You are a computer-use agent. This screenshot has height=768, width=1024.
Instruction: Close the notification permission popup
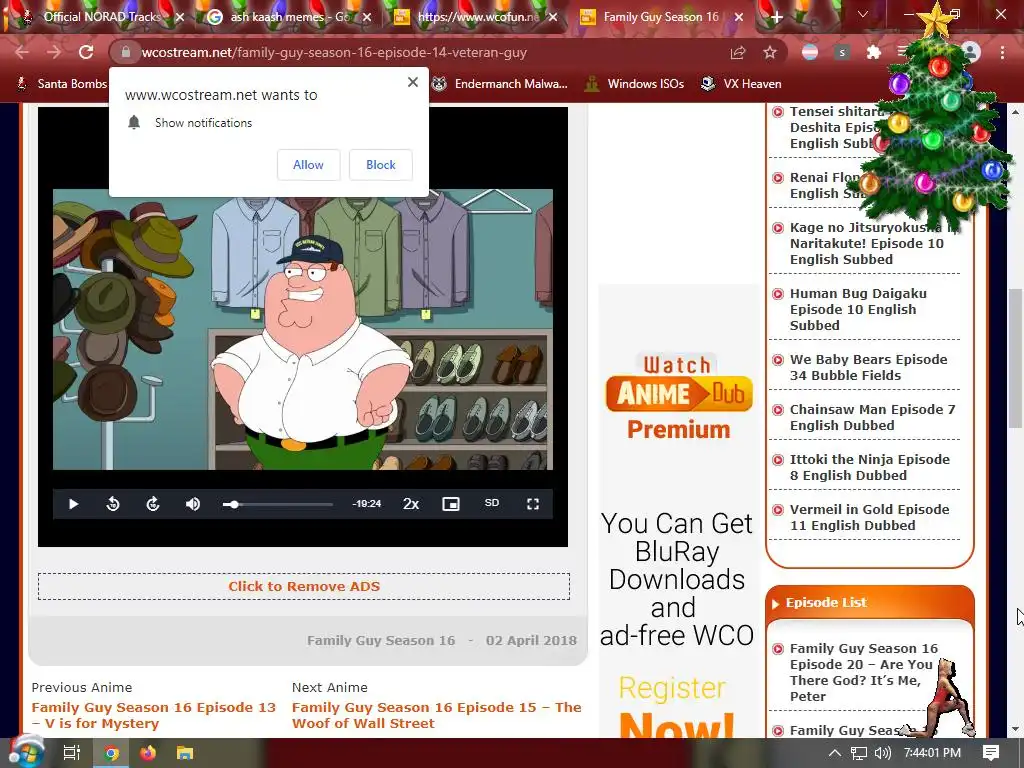(x=413, y=82)
